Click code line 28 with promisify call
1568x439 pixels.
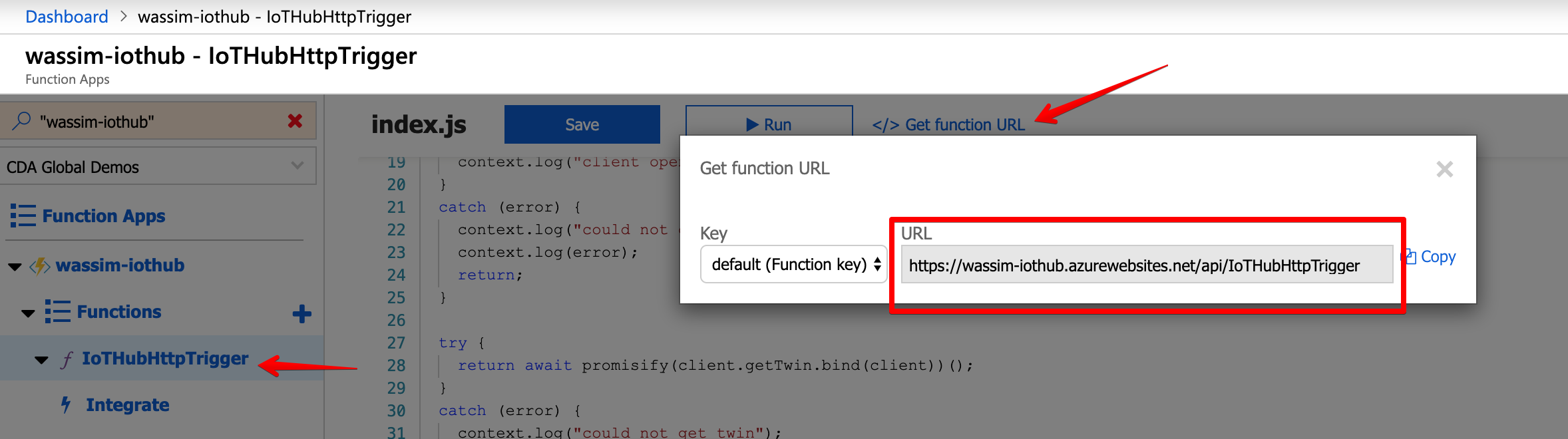pos(715,365)
